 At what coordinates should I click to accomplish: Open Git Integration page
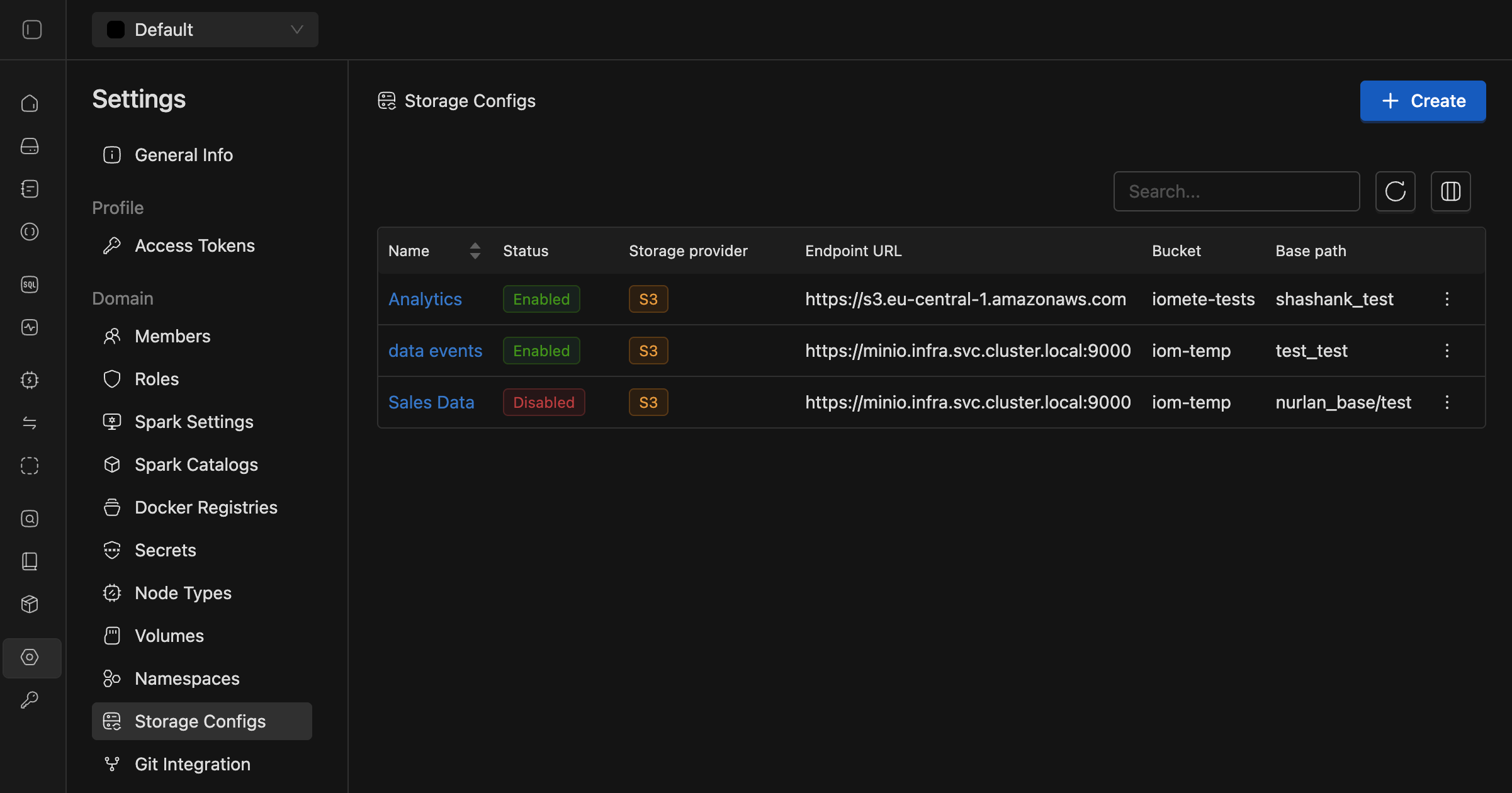[201, 764]
